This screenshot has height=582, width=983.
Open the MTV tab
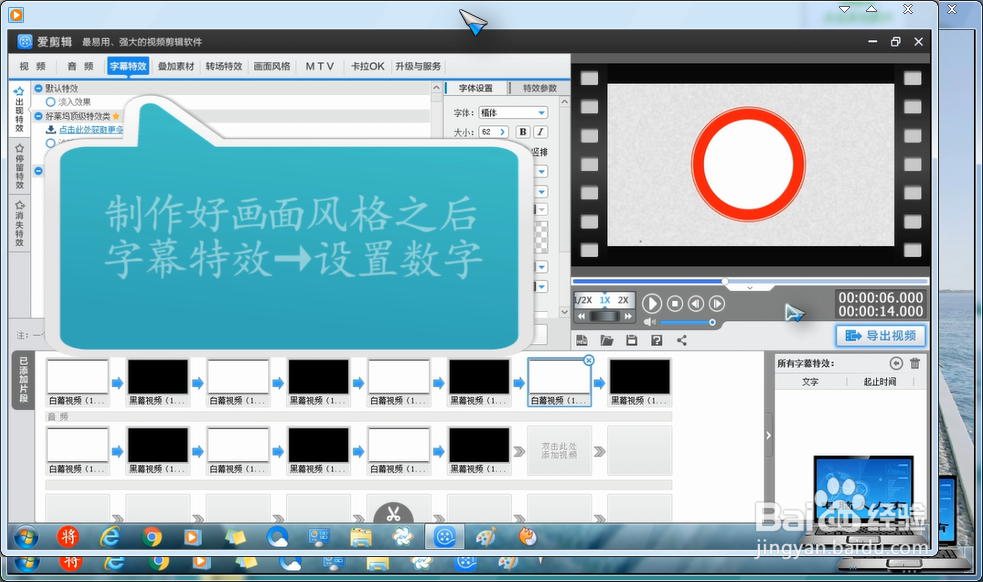point(320,66)
